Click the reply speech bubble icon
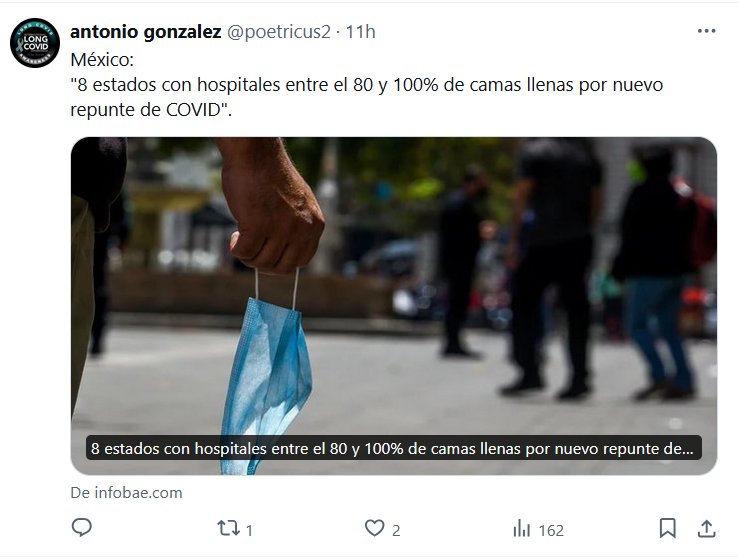Screen dimensions: 738x560 [x=81, y=528]
